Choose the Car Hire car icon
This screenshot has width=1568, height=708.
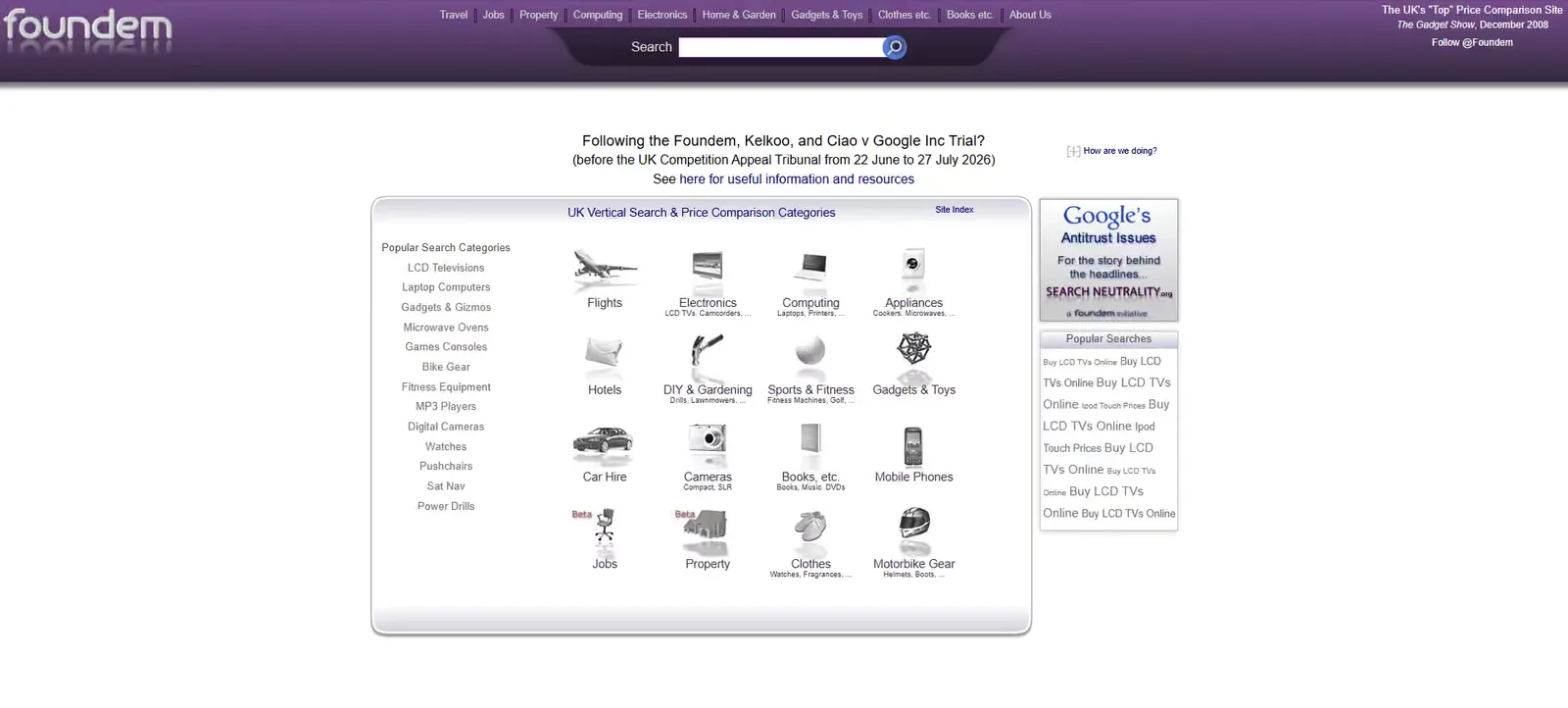click(x=604, y=440)
